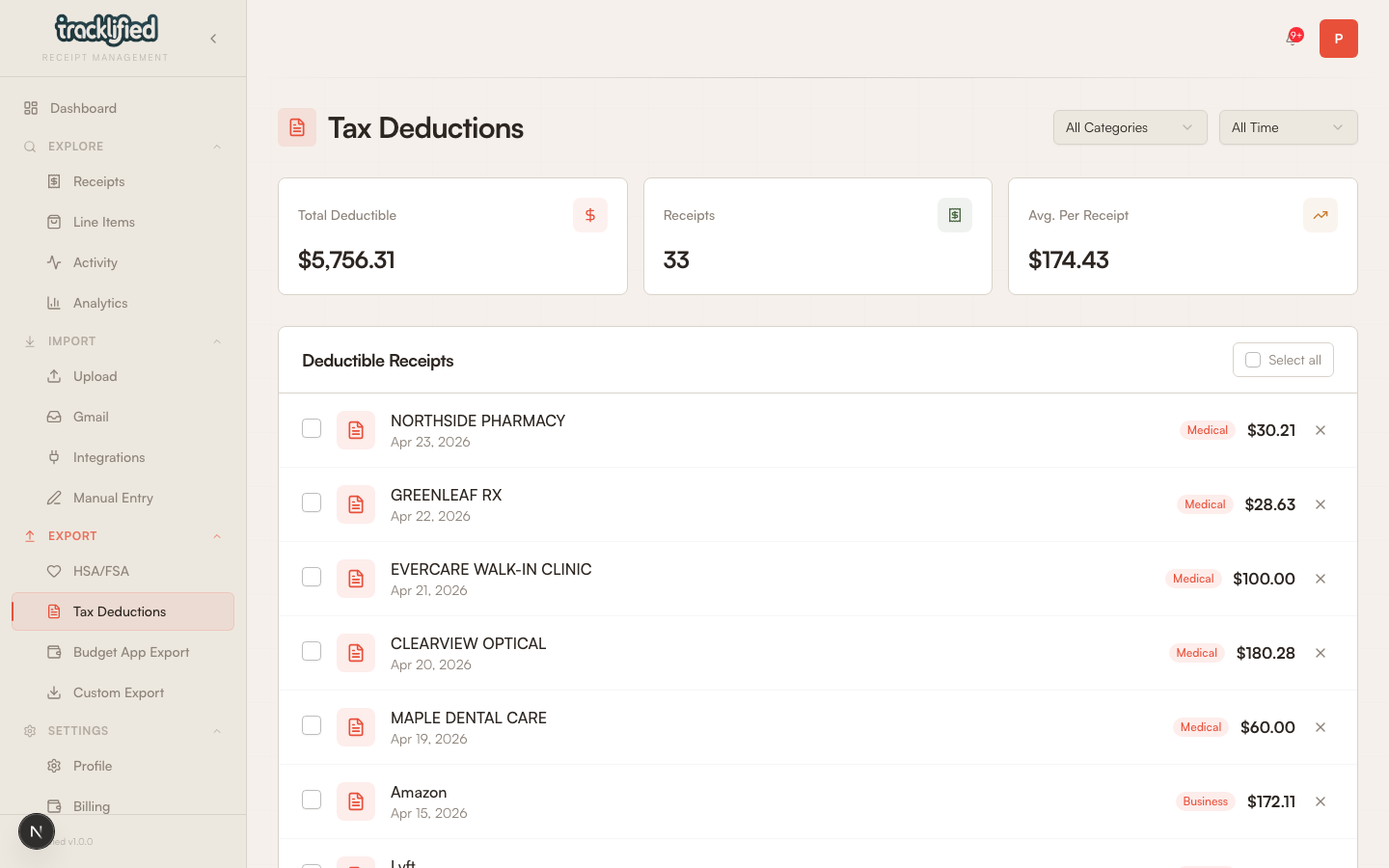Click the Dashboard grid icon in sidebar
Viewport: 1389px width, 868px height.
[31, 108]
